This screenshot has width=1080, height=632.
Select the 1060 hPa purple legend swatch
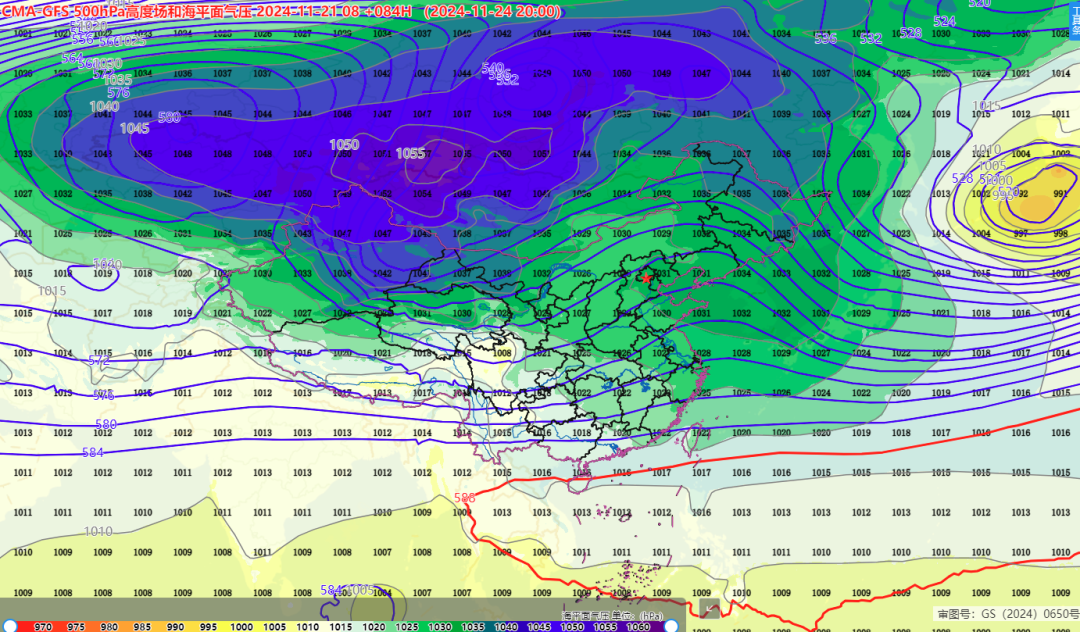coord(637,626)
